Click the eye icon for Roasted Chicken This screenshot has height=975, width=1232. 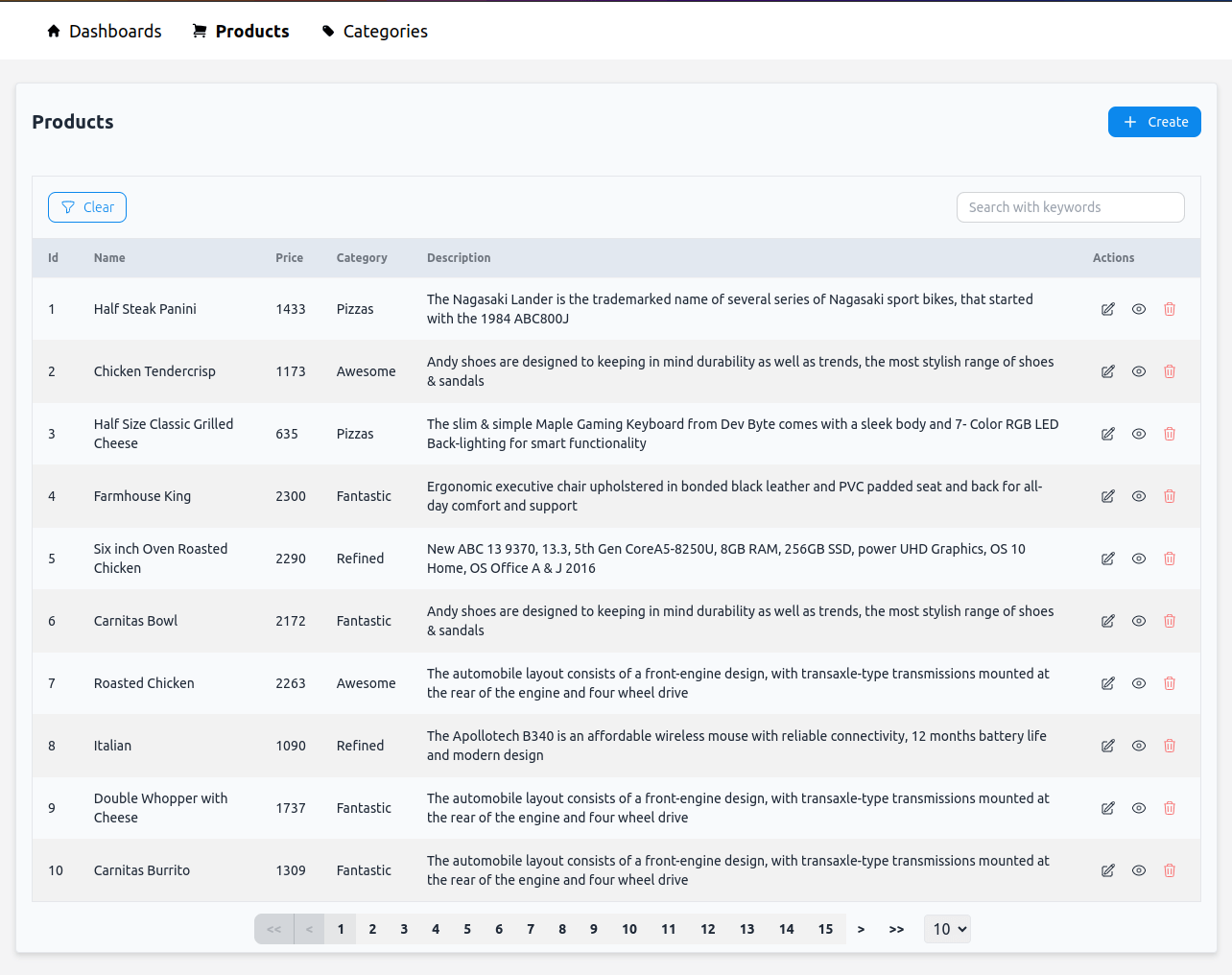coord(1138,683)
